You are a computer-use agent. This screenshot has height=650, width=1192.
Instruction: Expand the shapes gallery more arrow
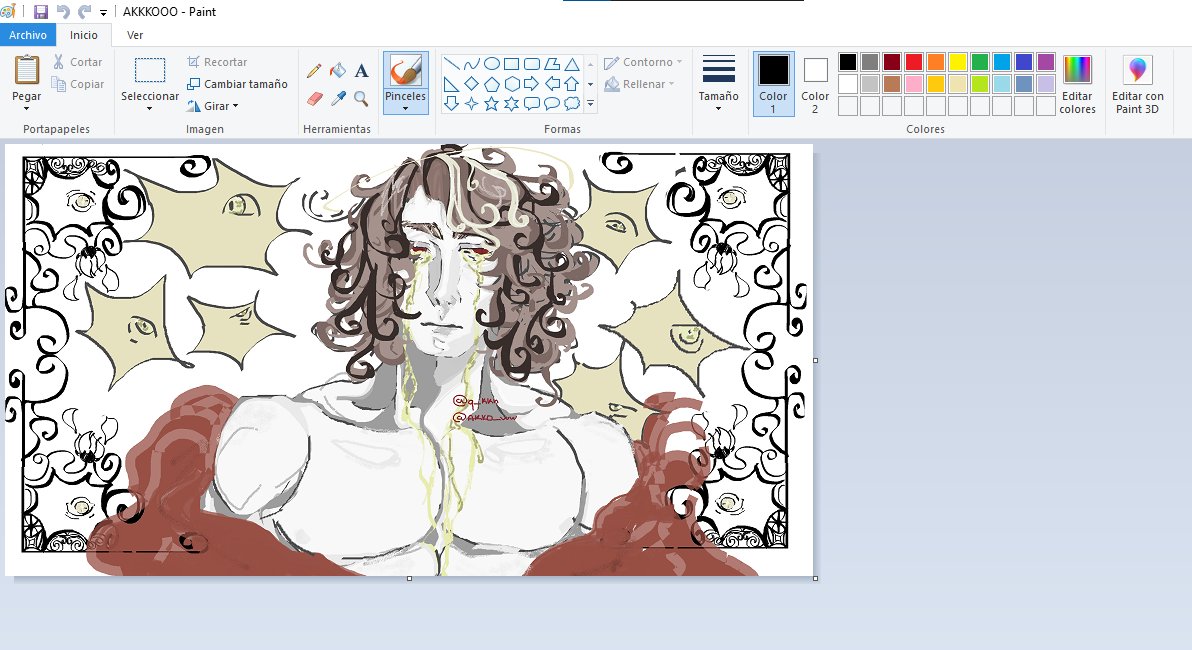pos(591,103)
